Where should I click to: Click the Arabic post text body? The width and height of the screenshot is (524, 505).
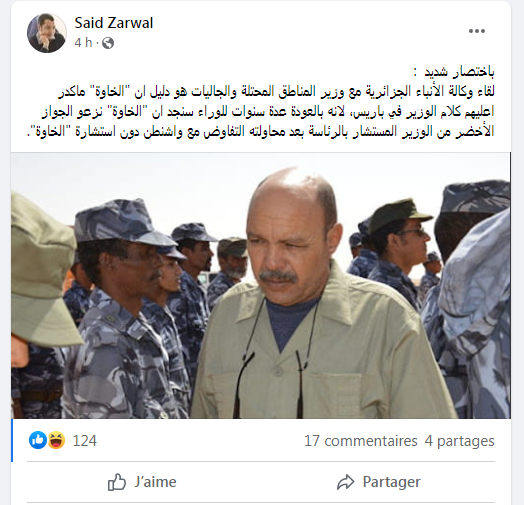pyautogui.click(x=260, y=102)
